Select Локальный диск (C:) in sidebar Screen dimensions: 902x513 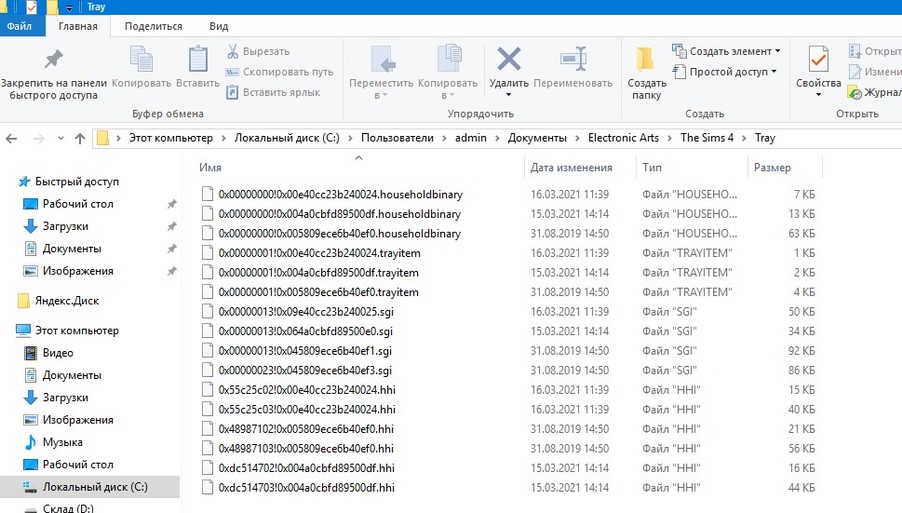point(94,487)
